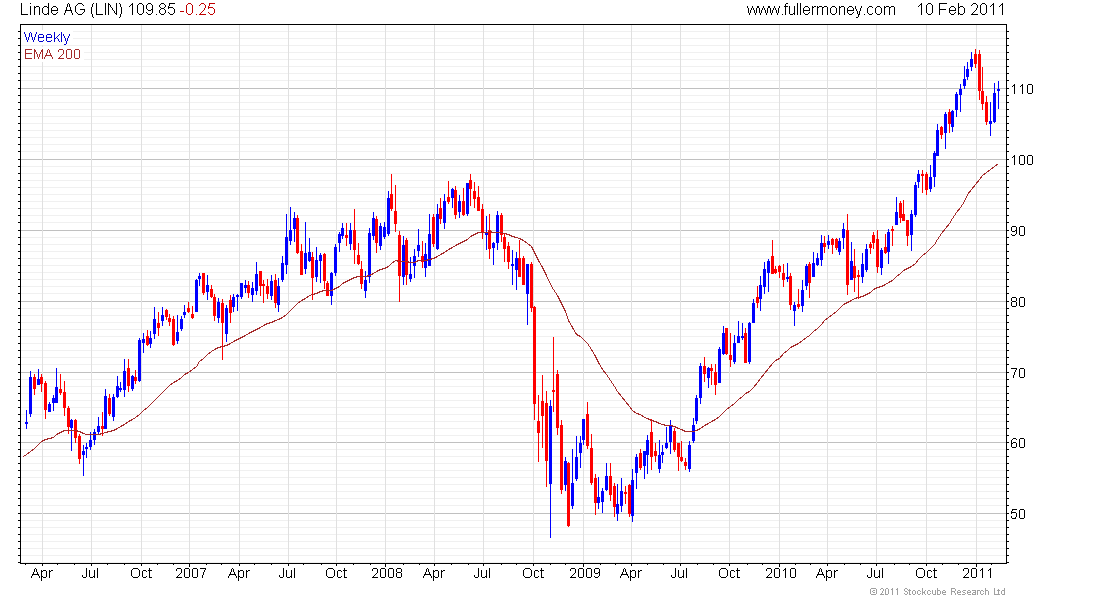Image resolution: width=1100 pixels, height=600 pixels.
Task: Click the 2011 year label on time axis
Action: [977, 573]
